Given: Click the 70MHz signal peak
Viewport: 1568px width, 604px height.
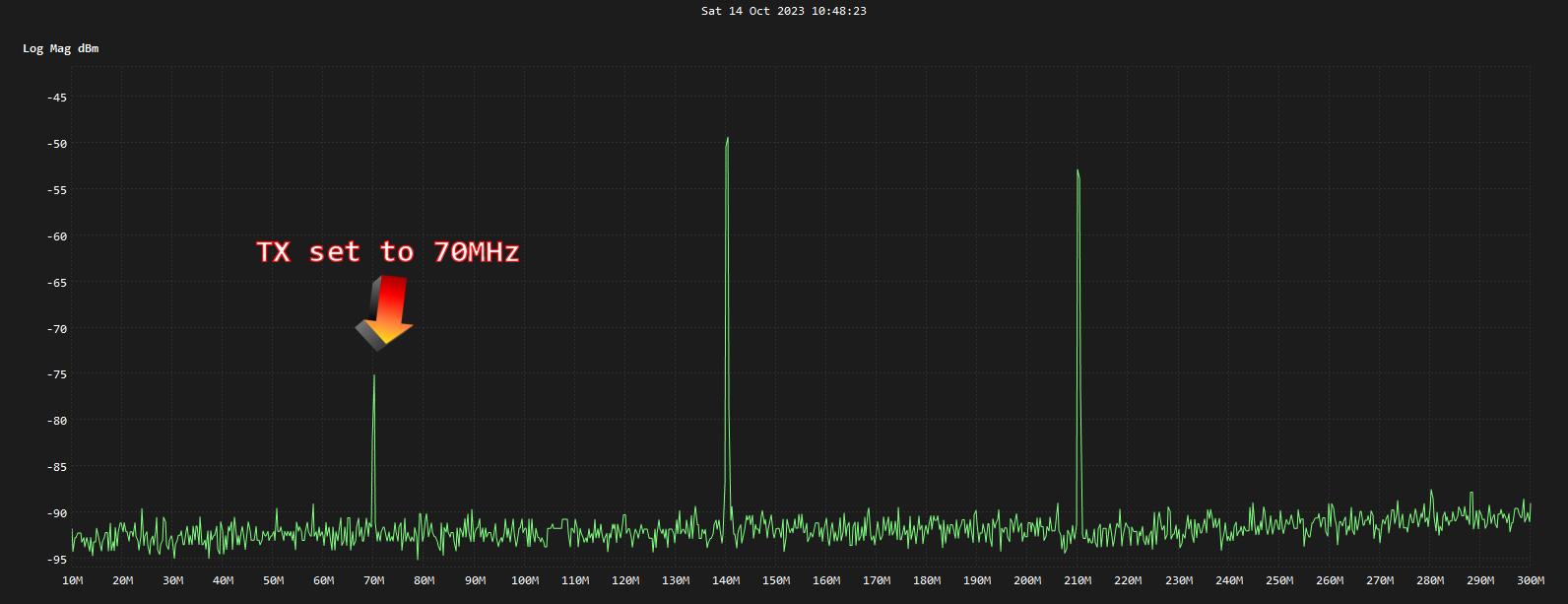Looking at the screenshot, I should [373, 376].
